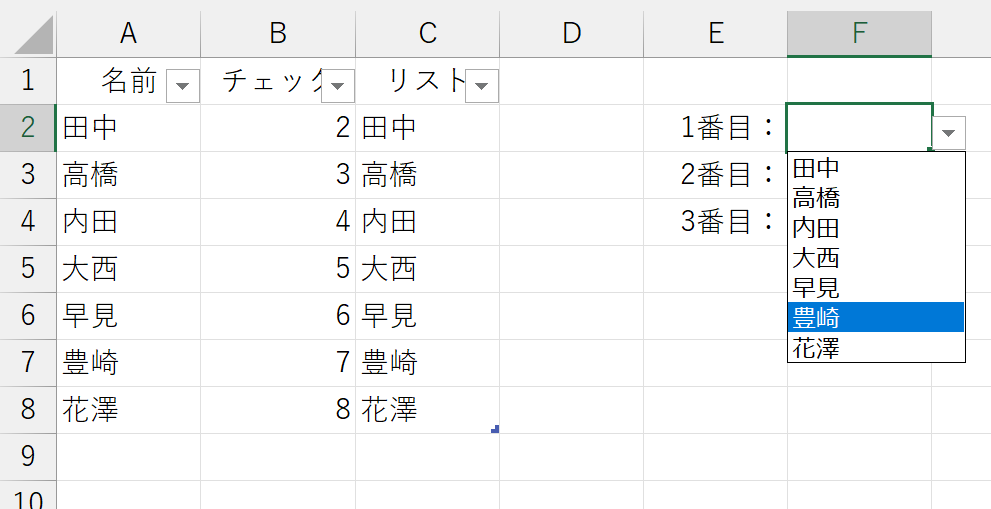991x509 pixels.
Task: Choose 内田 in the dropdown list
Action: click(876, 227)
